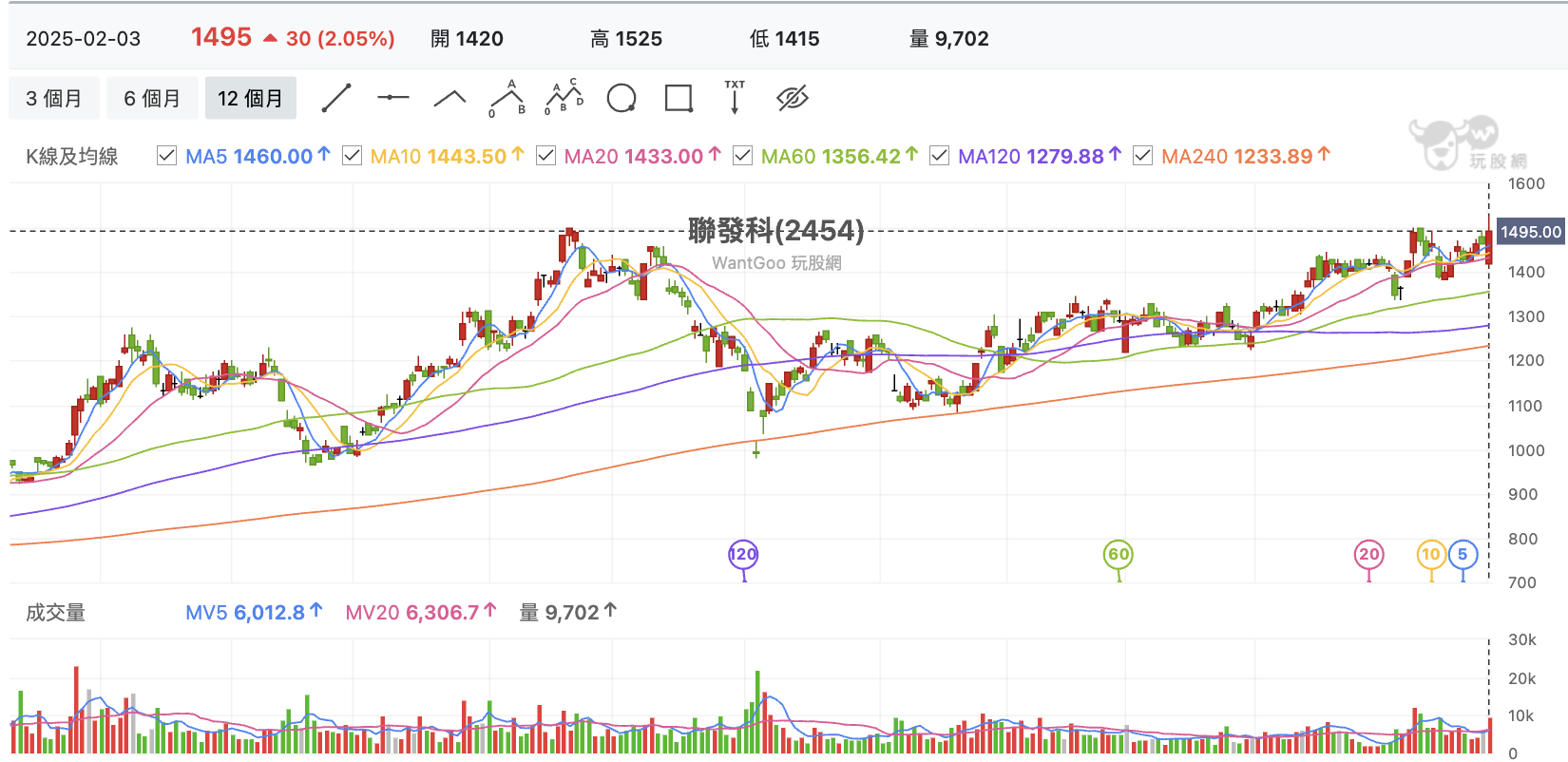Switch chart range to 6 個月
Viewport: 1568px width, 762px height.
point(152,98)
